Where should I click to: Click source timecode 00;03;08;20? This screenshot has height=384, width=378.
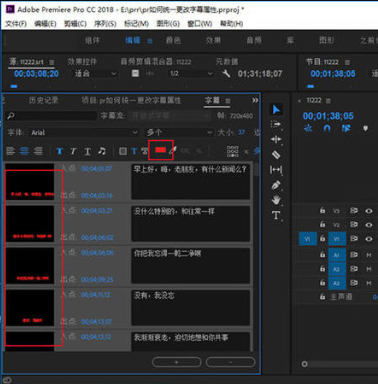[36, 74]
